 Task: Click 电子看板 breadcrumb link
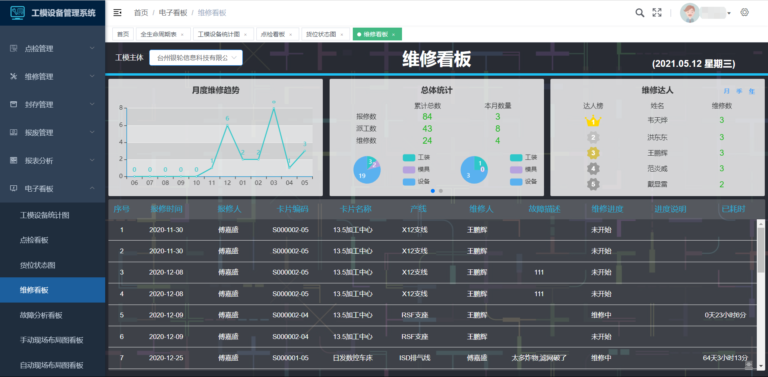click(173, 13)
